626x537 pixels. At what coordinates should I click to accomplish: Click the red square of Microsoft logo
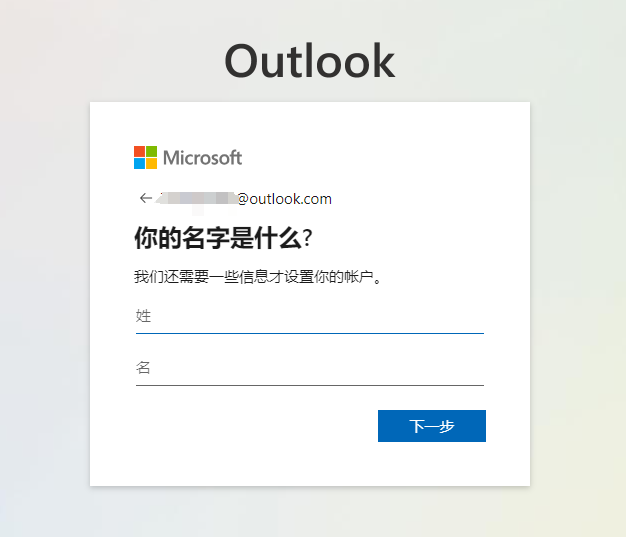pos(139,151)
